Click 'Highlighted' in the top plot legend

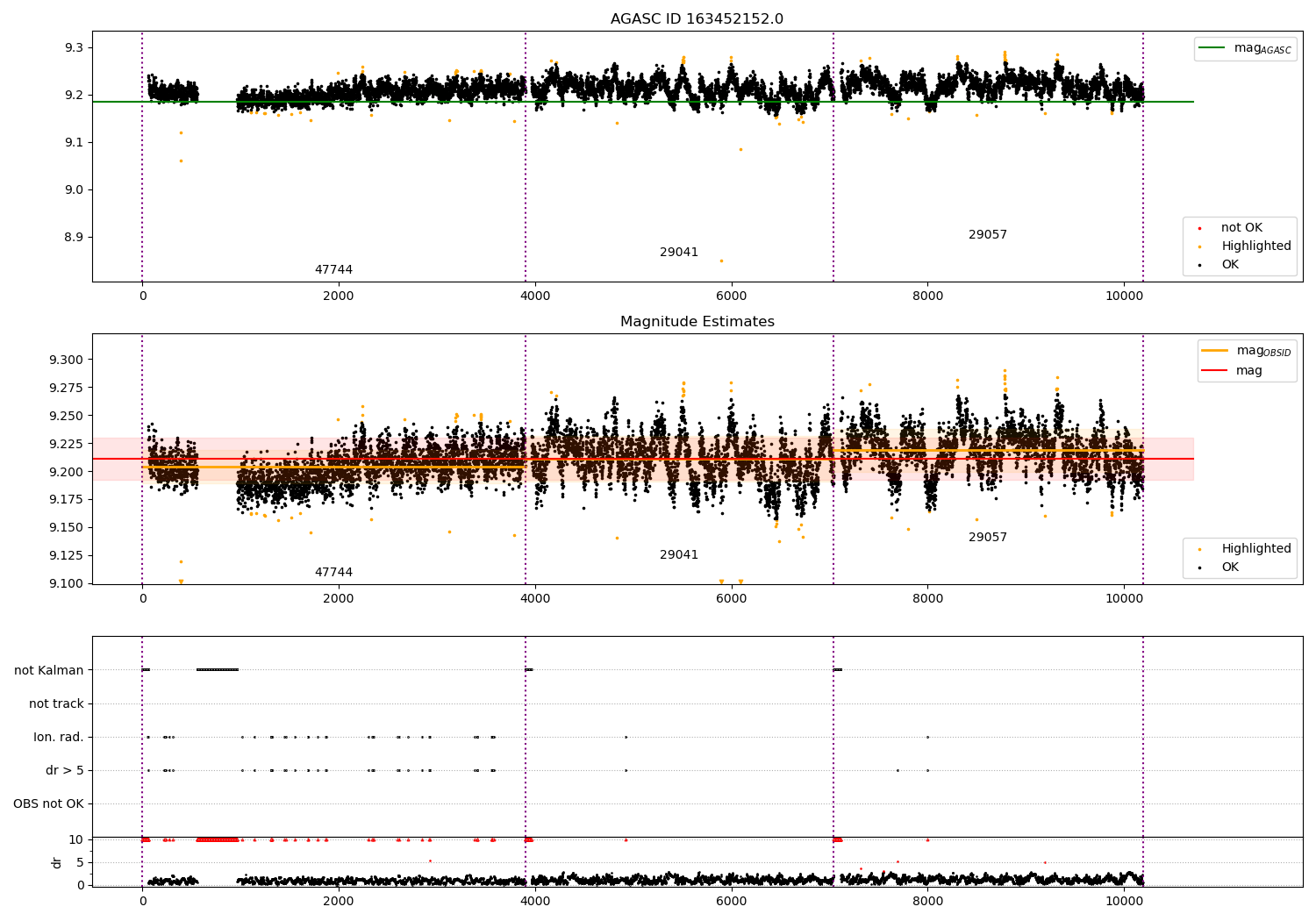(1256, 246)
